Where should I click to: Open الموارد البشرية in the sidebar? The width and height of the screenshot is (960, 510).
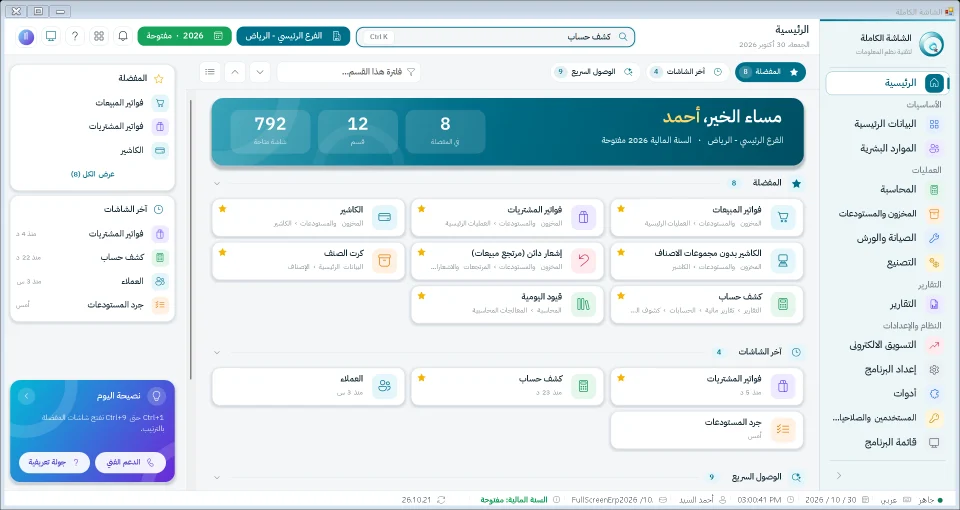[887, 148]
